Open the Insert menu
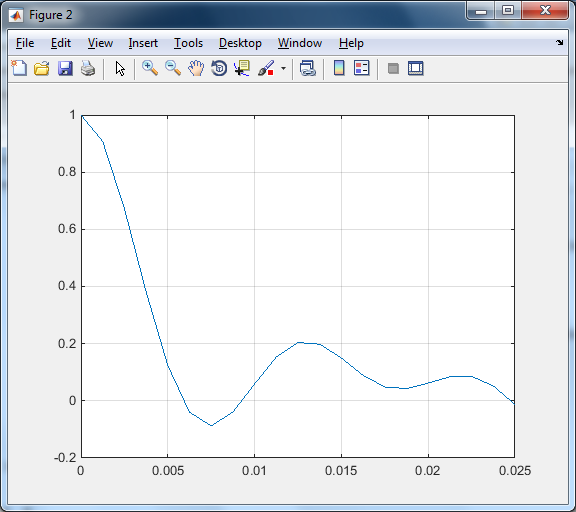Viewport: 576px width, 512px height. (143, 43)
